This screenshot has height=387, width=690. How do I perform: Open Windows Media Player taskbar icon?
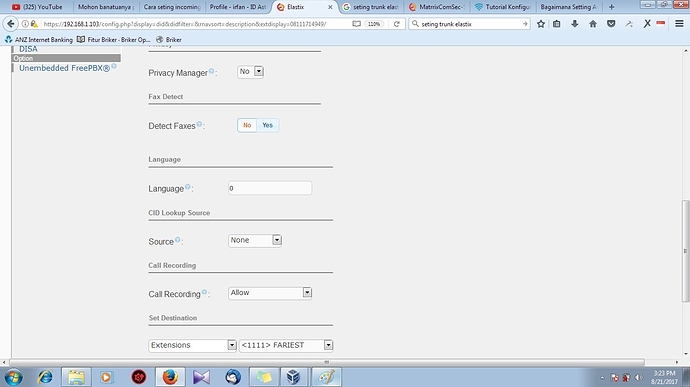[106, 377]
